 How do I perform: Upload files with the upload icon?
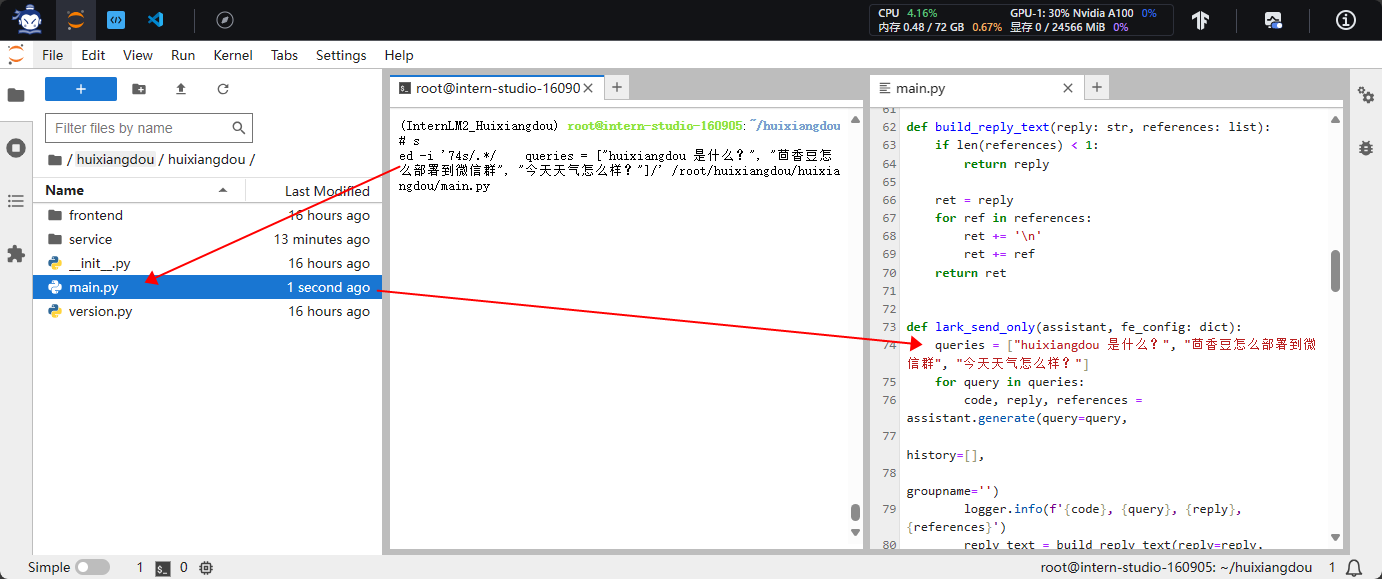(x=181, y=89)
